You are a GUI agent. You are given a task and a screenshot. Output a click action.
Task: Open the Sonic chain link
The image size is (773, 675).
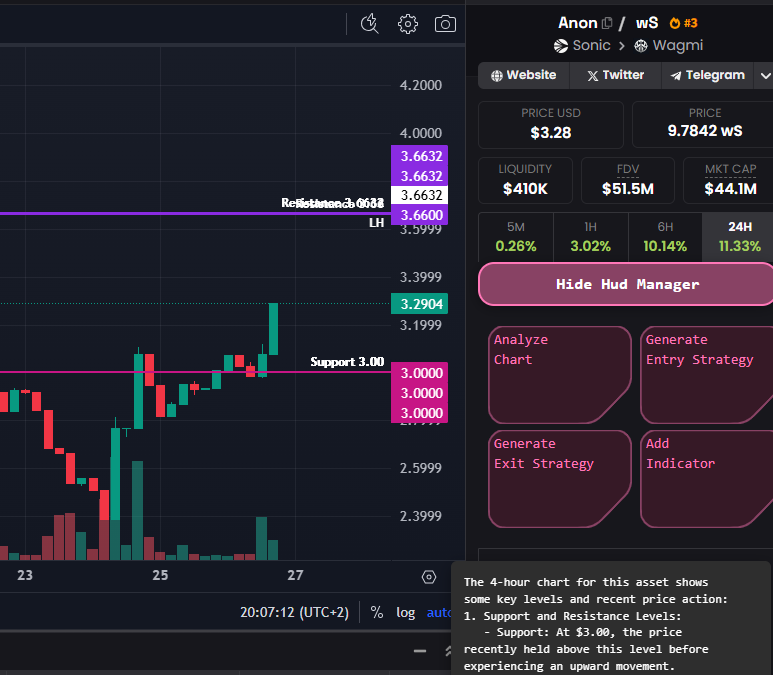582,45
